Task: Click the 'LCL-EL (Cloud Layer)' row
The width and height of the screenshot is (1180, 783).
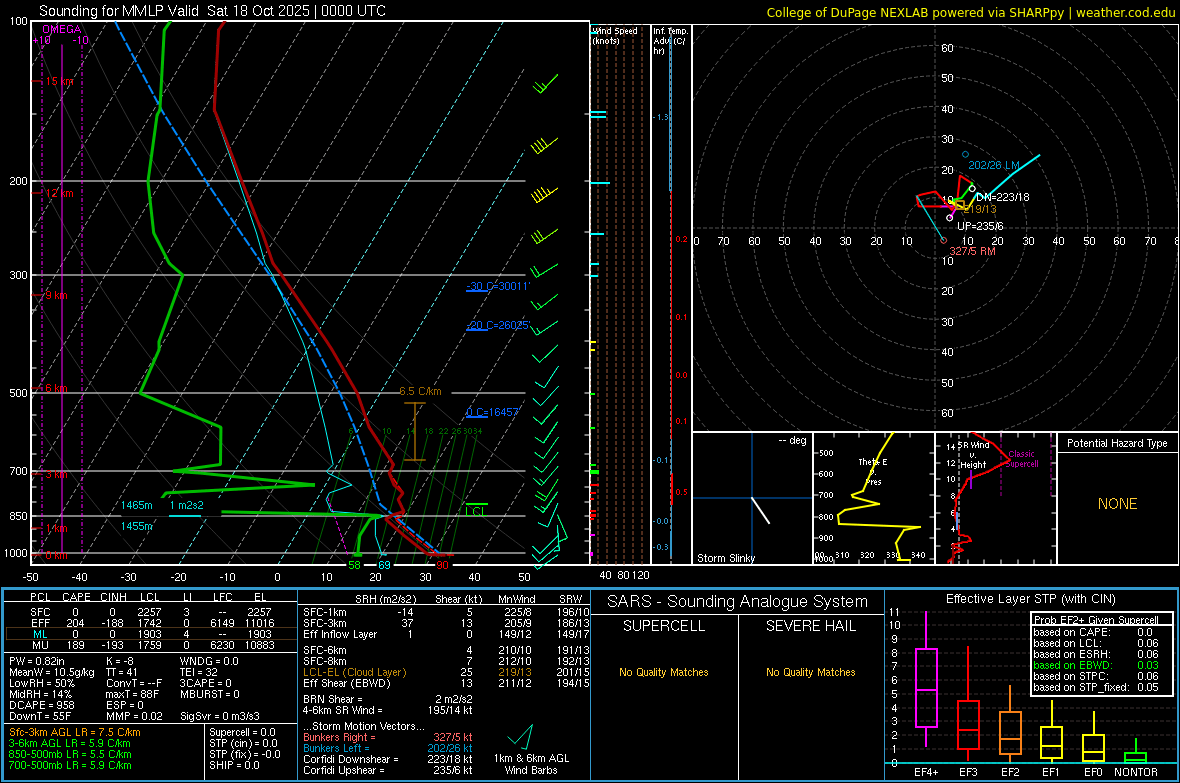Action: [444, 672]
